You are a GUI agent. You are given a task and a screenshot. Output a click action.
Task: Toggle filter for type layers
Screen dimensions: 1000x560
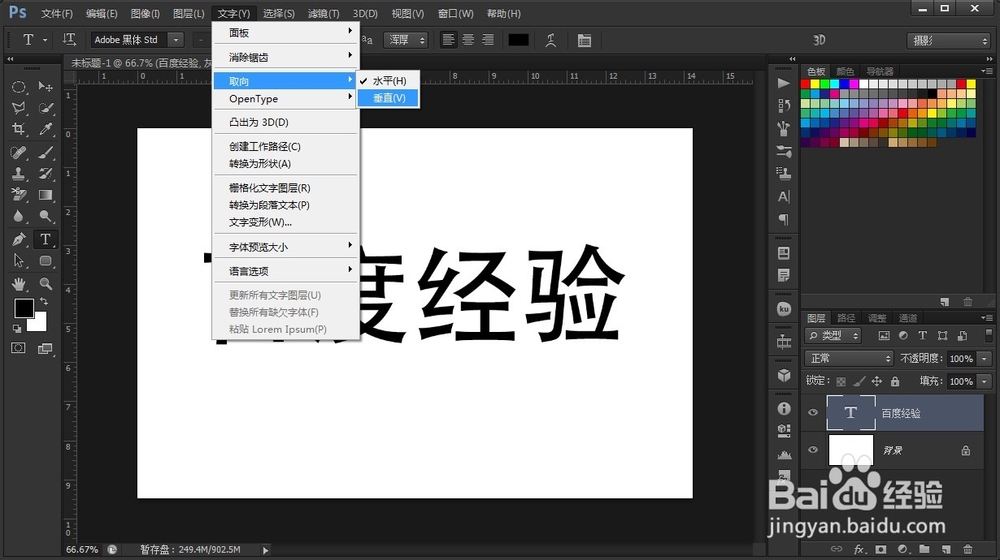click(x=922, y=335)
